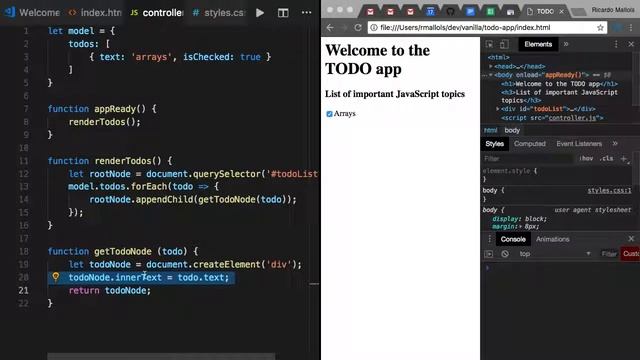Expand the todoList div node
Viewport: 640px width, 360px height.
(x=498, y=109)
